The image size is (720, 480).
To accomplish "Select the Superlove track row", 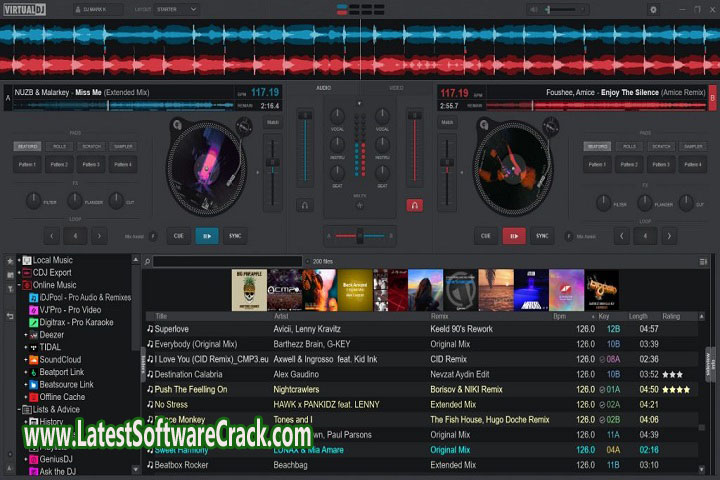I will (422, 329).
